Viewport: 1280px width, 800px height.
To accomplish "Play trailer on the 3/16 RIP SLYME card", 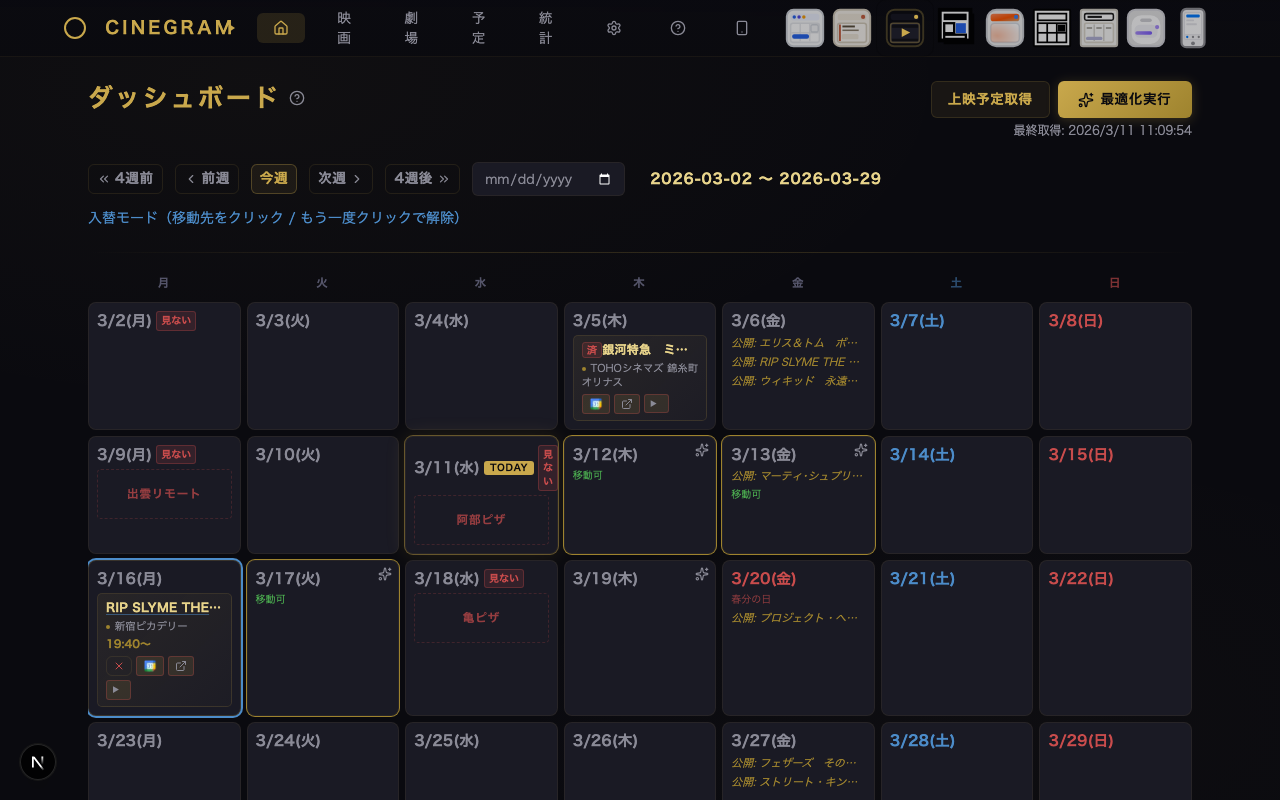I will click(119, 690).
